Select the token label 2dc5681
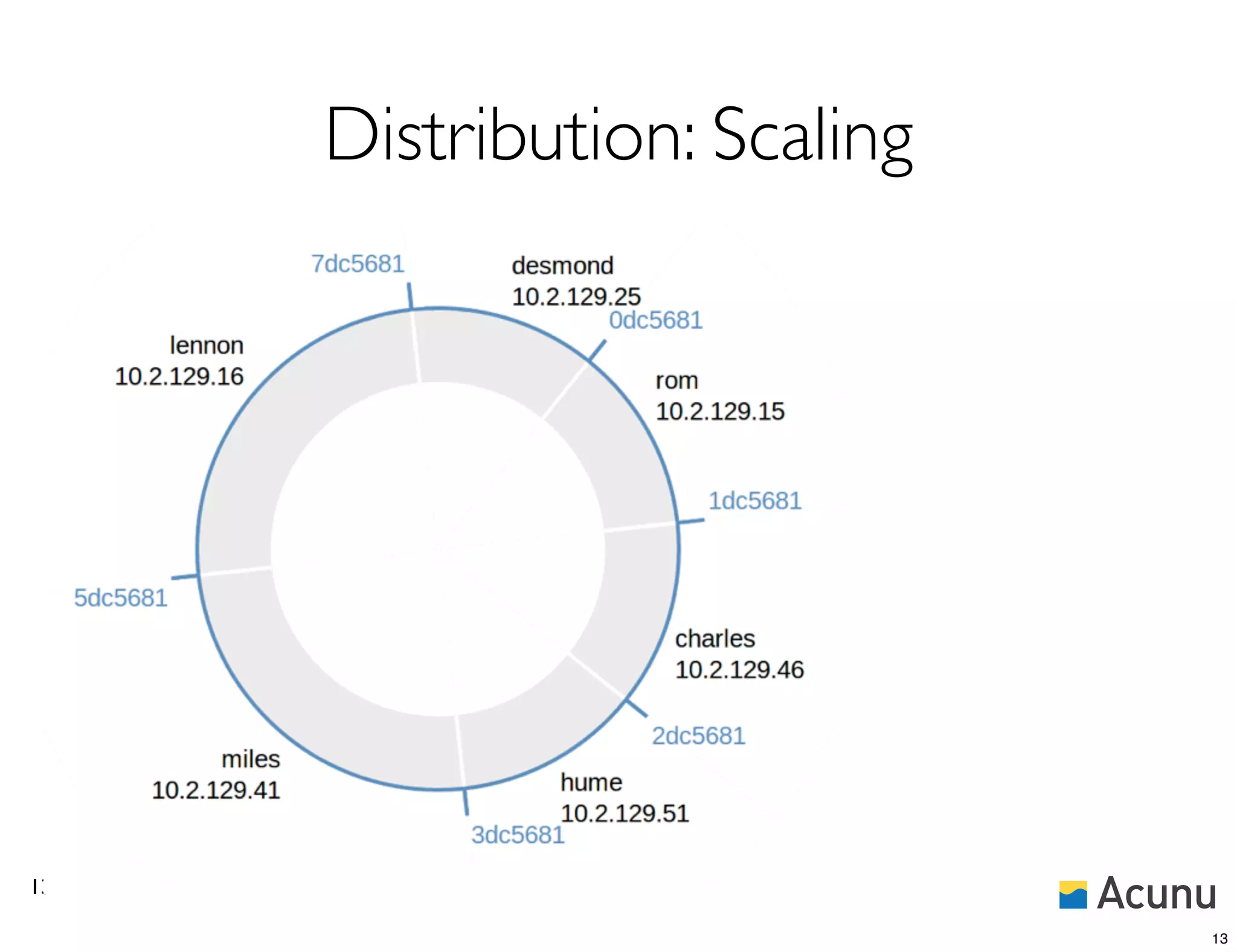The height and width of the screenshot is (952, 1237). pos(698,736)
